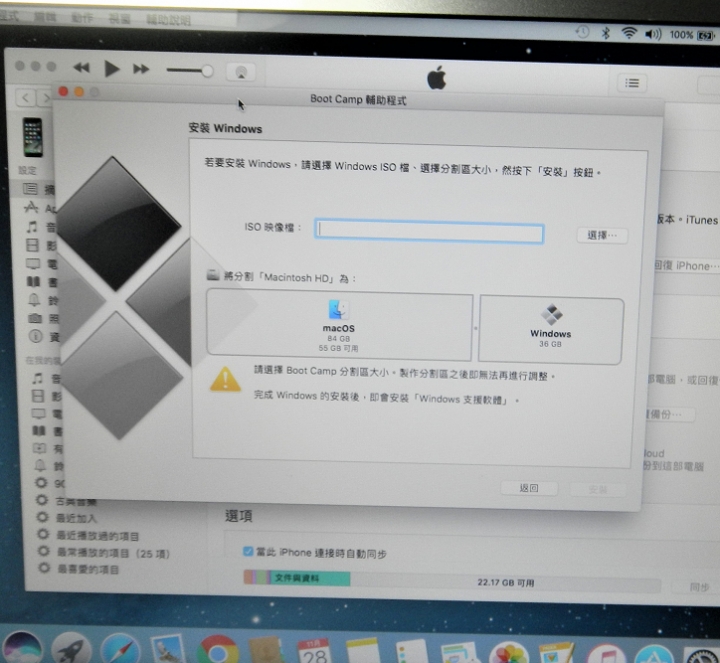Select the music note icon under 設定

(32, 226)
